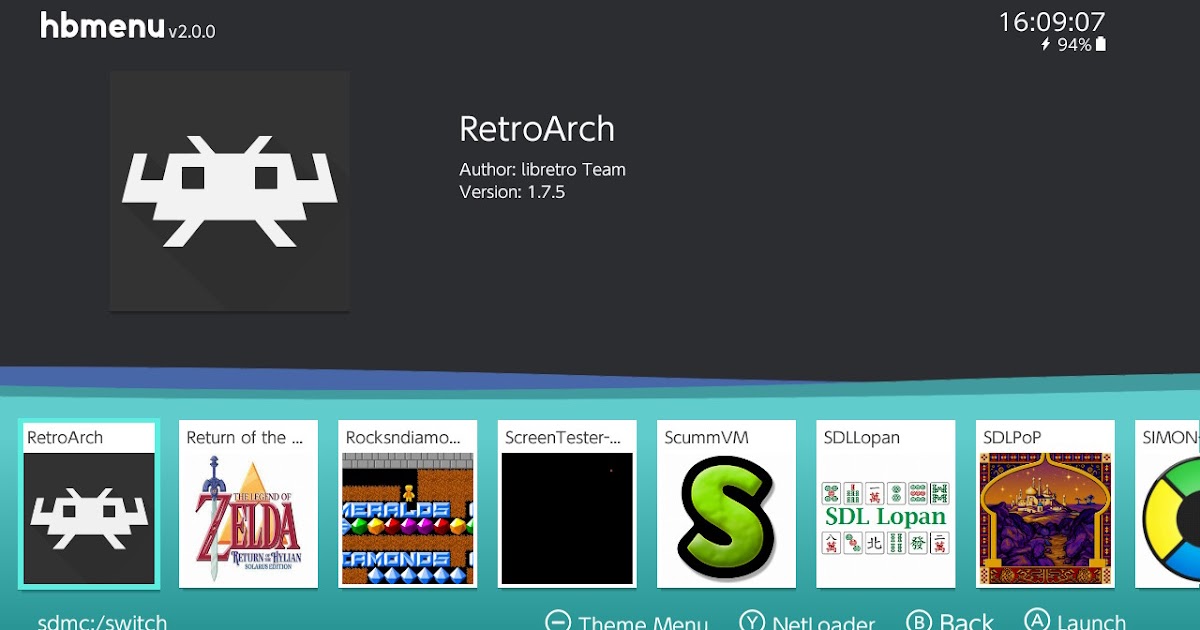This screenshot has width=1200, height=630.
Task: Click the clock reading 16:09:07
Action: click(1052, 21)
